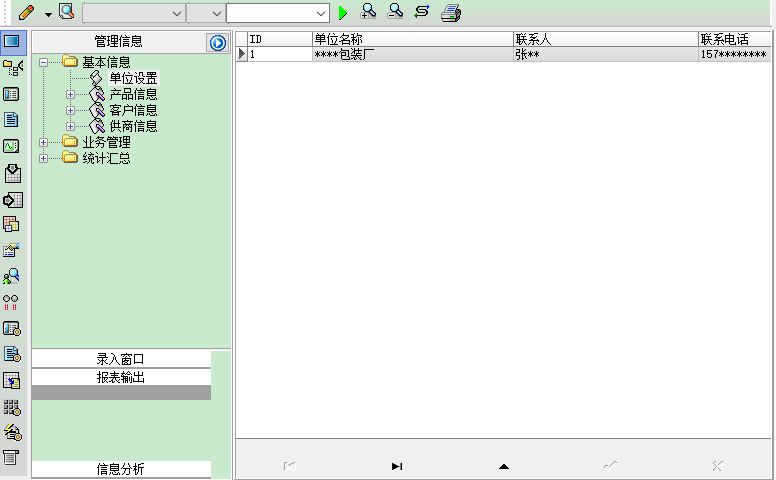Open the form settings gear sidebar icon
Image resolution: width=776 pixels, height=480 pixels.
[x=12, y=329]
